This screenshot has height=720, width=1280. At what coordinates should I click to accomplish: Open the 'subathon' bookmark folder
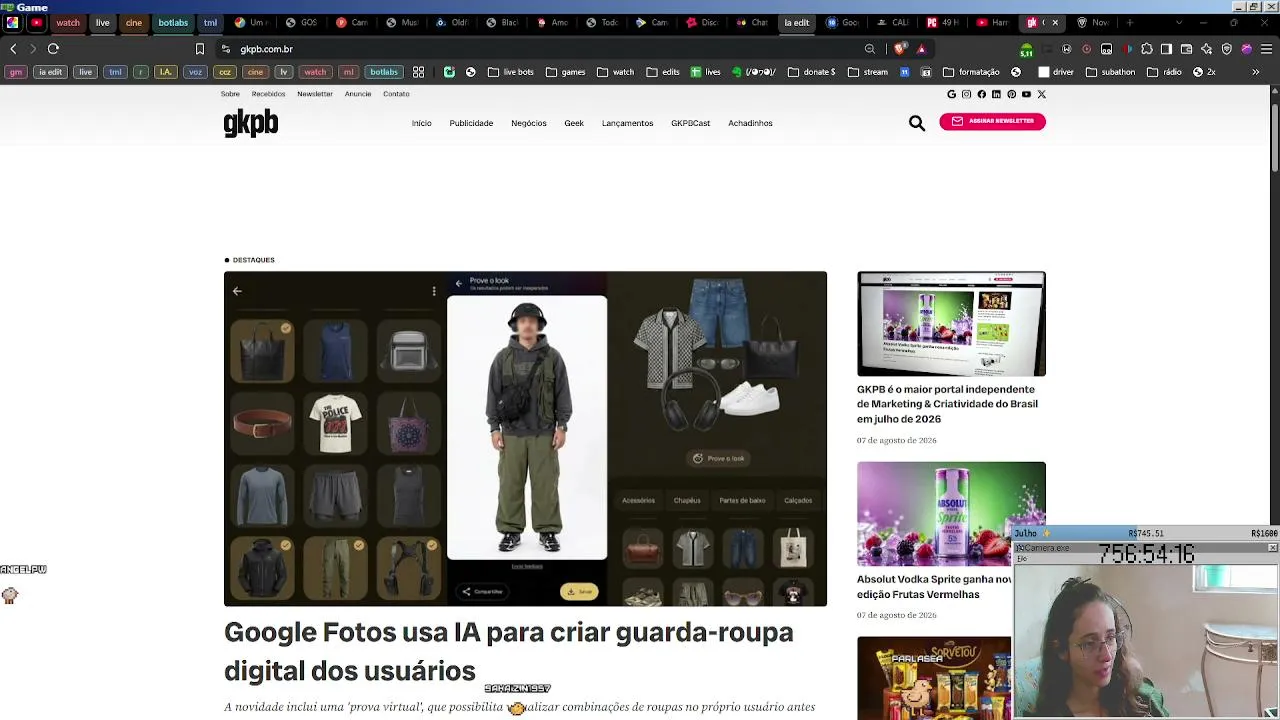(1110, 72)
